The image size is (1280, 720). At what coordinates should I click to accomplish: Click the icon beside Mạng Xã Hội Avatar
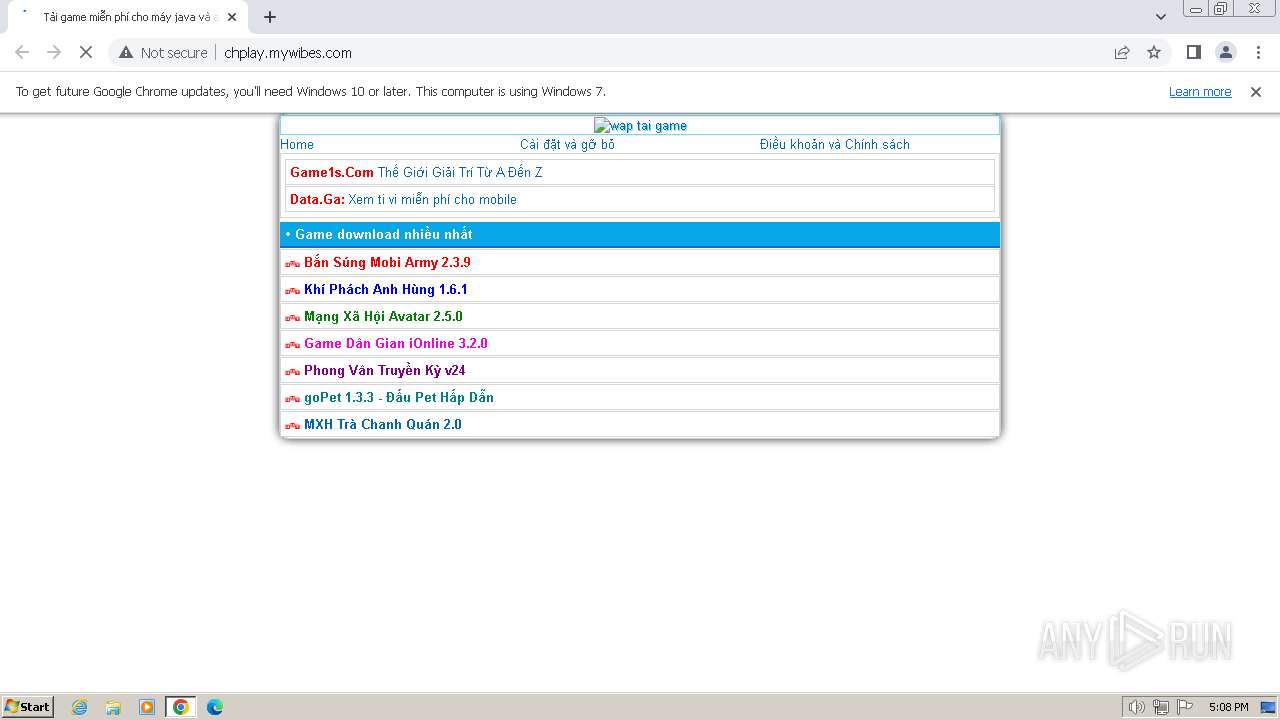292,318
